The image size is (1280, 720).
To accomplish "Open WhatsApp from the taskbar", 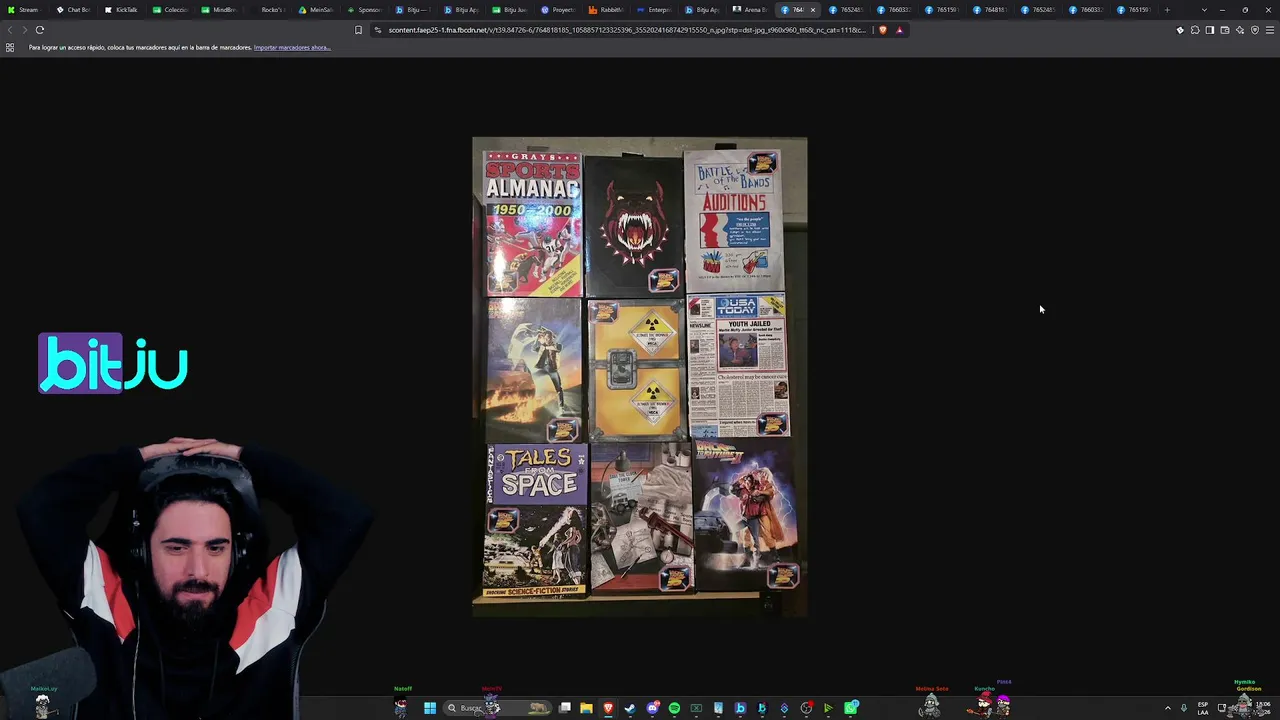I will [x=850, y=708].
